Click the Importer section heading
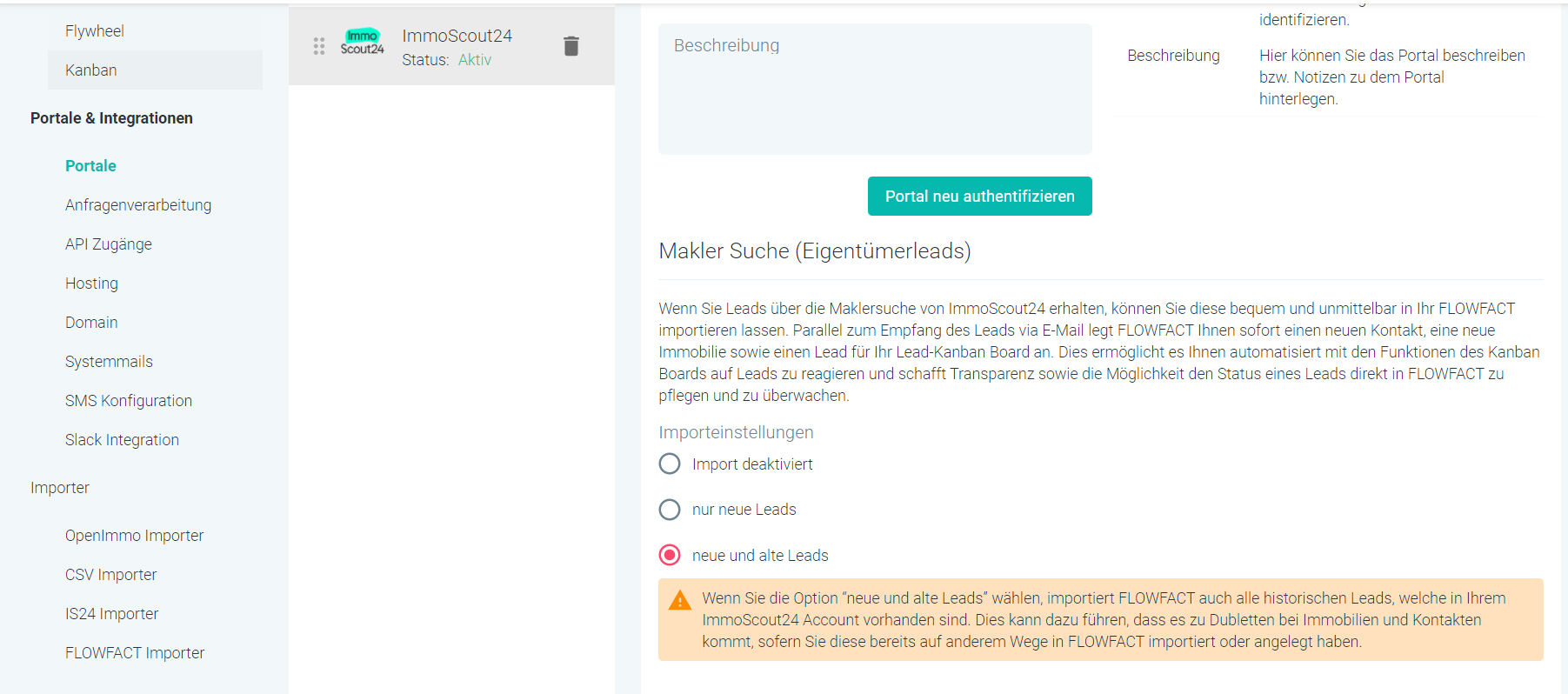 (60, 488)
